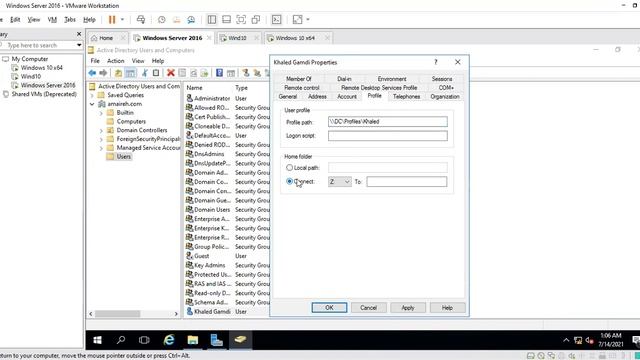Click the Forward arrow in AD toolbar
Screen dimensions: 640x360
103,73
